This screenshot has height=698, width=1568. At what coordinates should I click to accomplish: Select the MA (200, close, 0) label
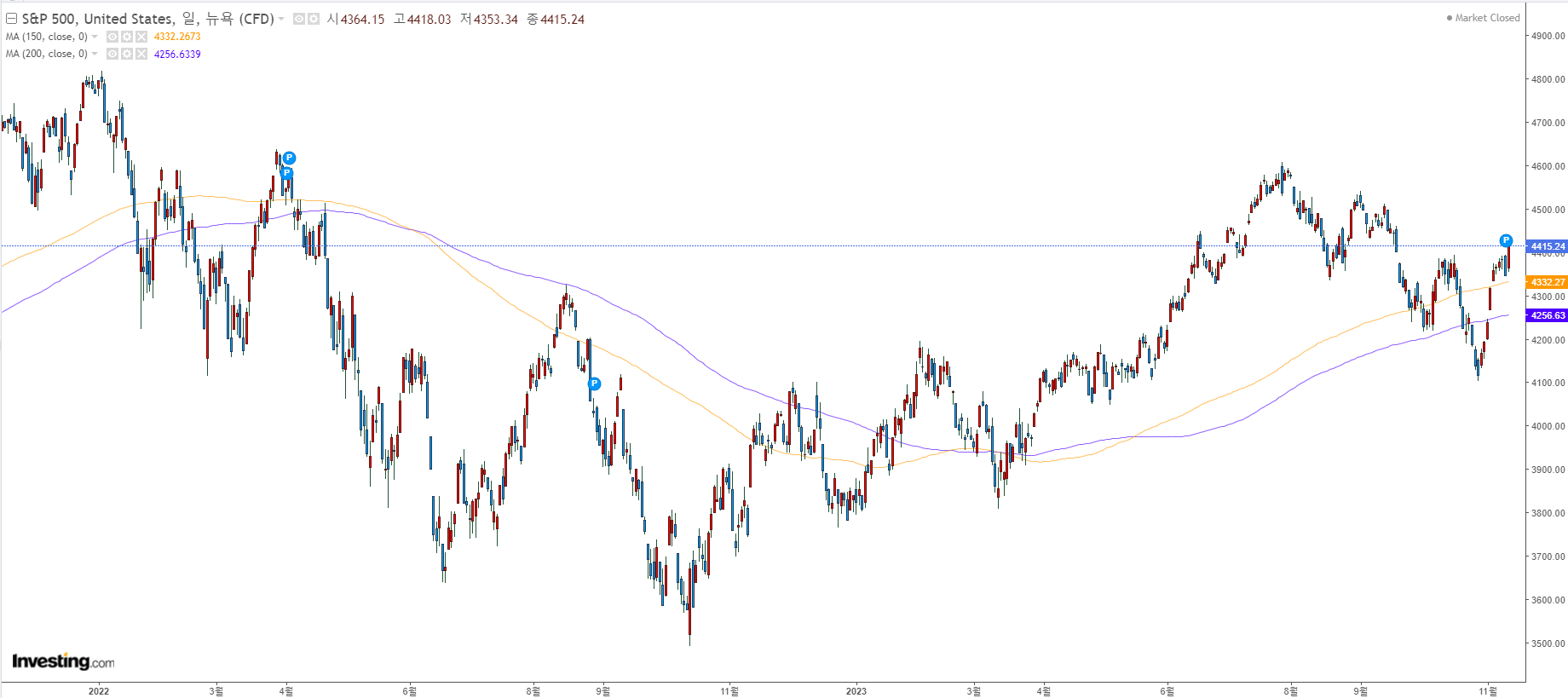coord(47,54)
